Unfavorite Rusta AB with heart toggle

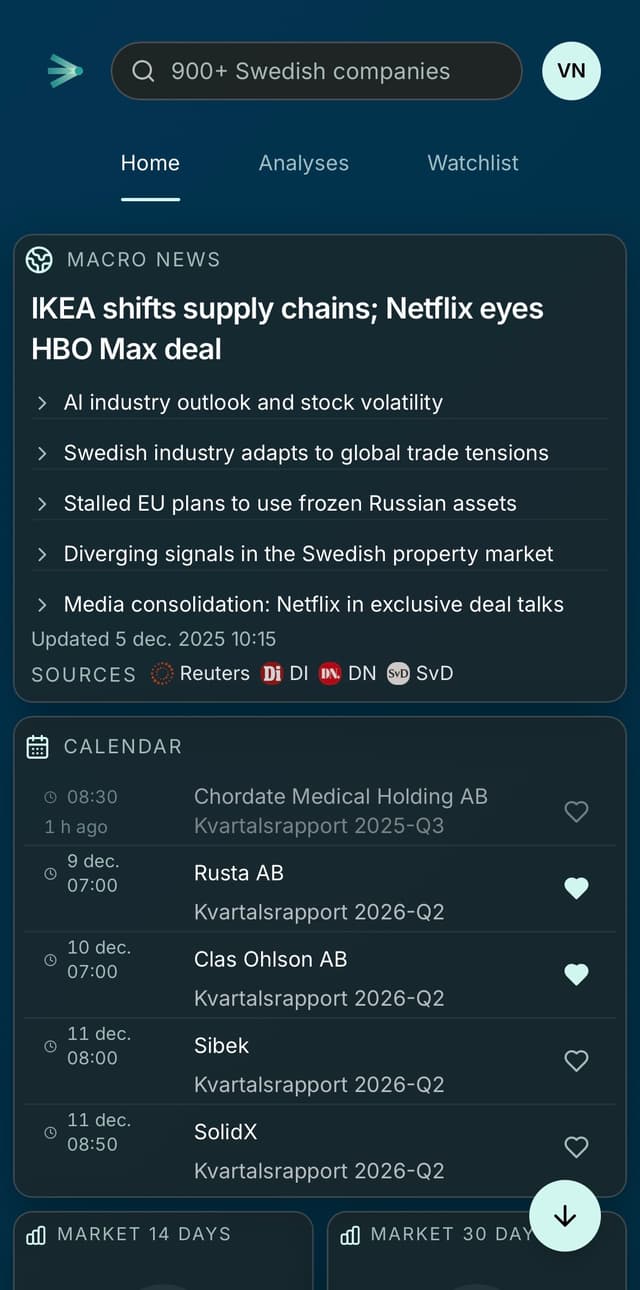(576, 888)
